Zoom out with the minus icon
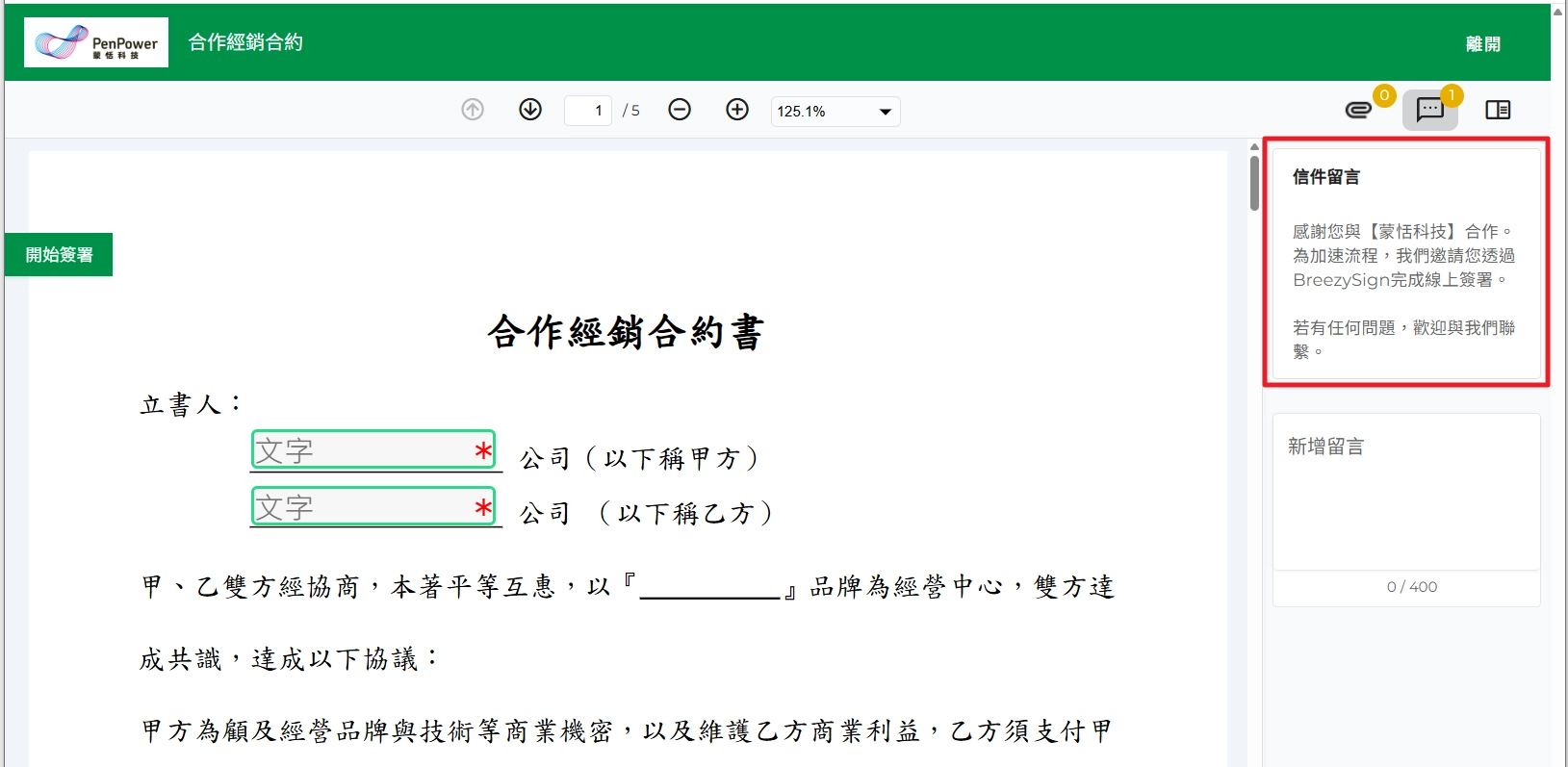This screenshot has height=767, width=1568. click(x=680, y=110)
